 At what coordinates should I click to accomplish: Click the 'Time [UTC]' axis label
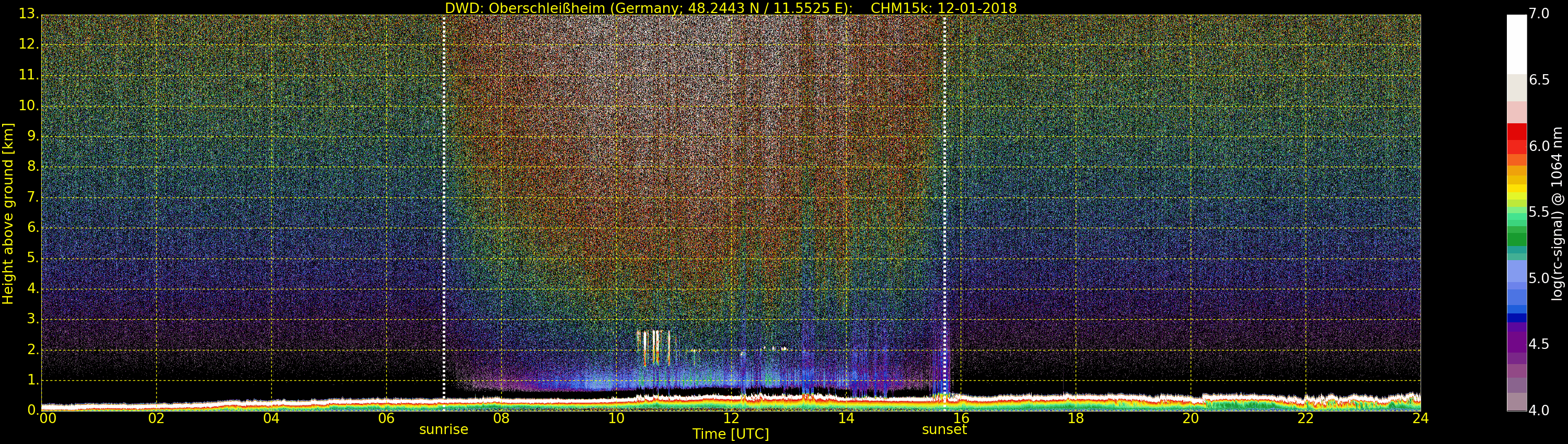[731, 434]
